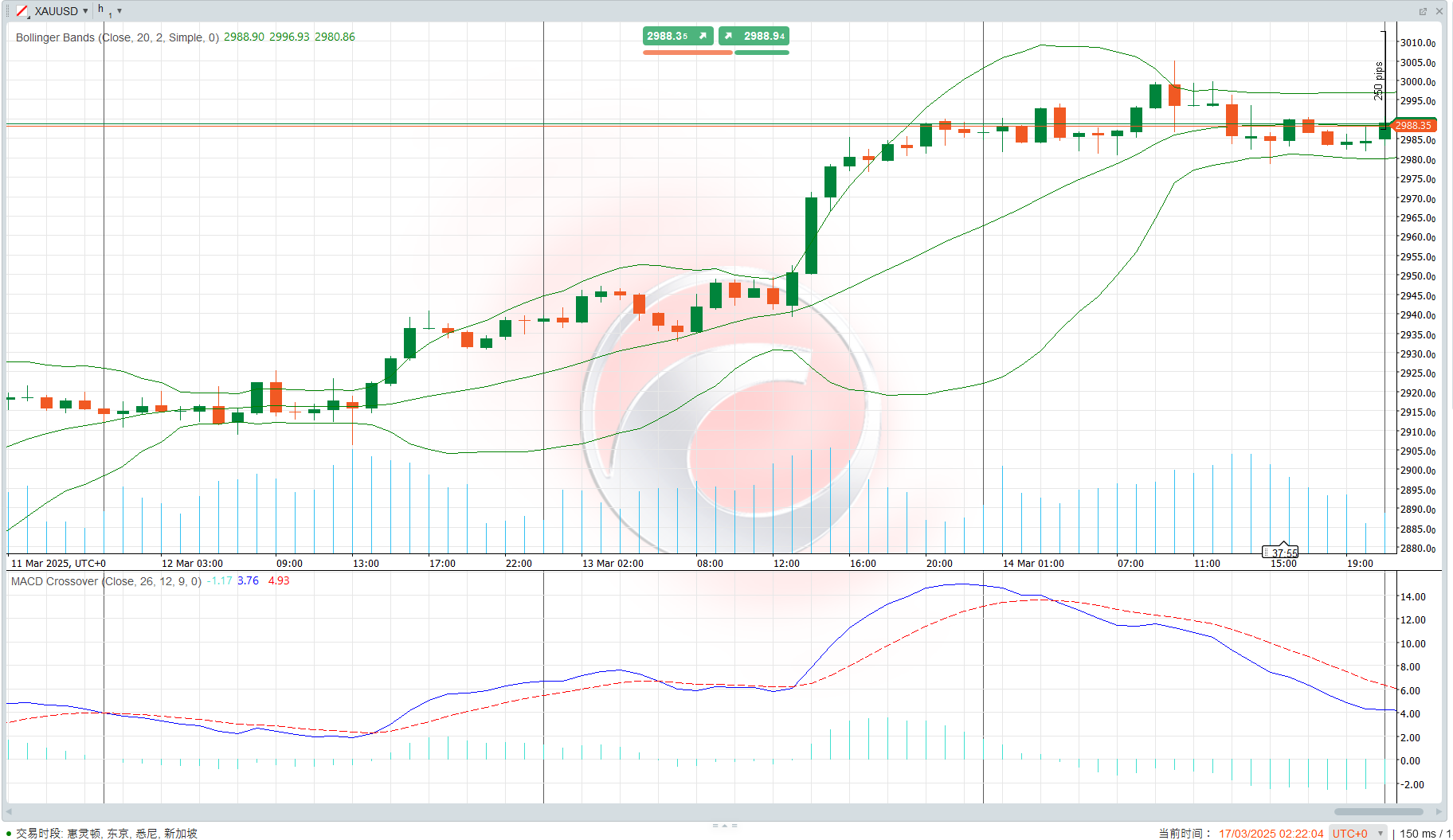The image size is (1453, 840).
Task: Click the 14.00 MACD axis label
Action: click(1412, 597)
